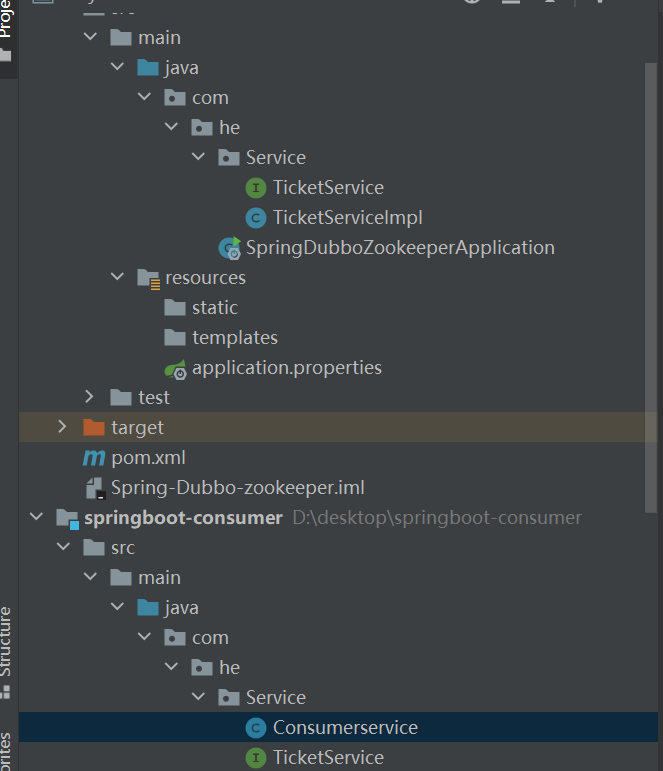This screenshot has width=663, height=771.
Task: Click the resources folder icon
Action: 148,278
